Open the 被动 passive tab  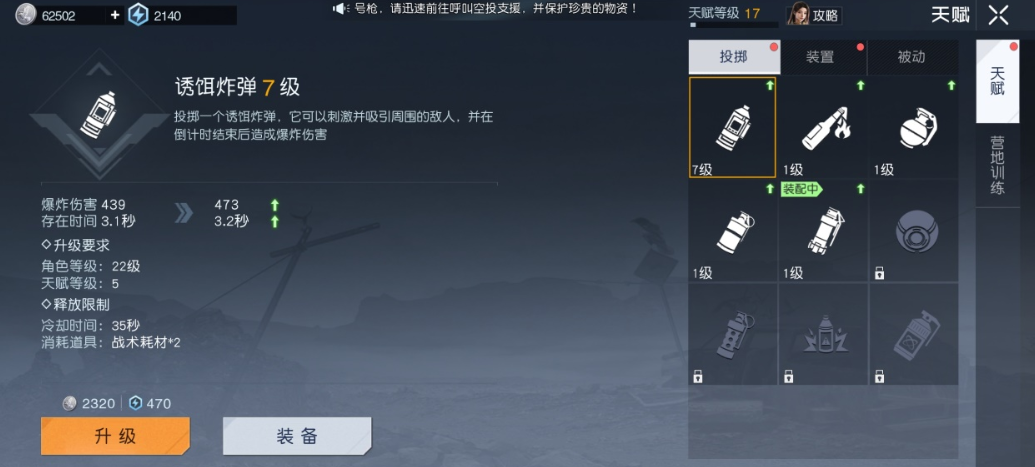tap(913, 57)
